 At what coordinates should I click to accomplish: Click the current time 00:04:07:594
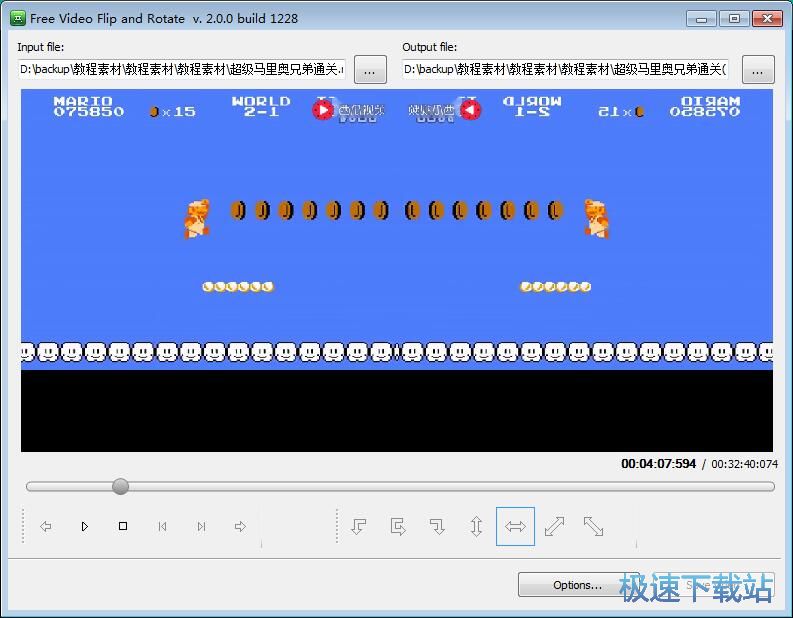tap(658, 464)
